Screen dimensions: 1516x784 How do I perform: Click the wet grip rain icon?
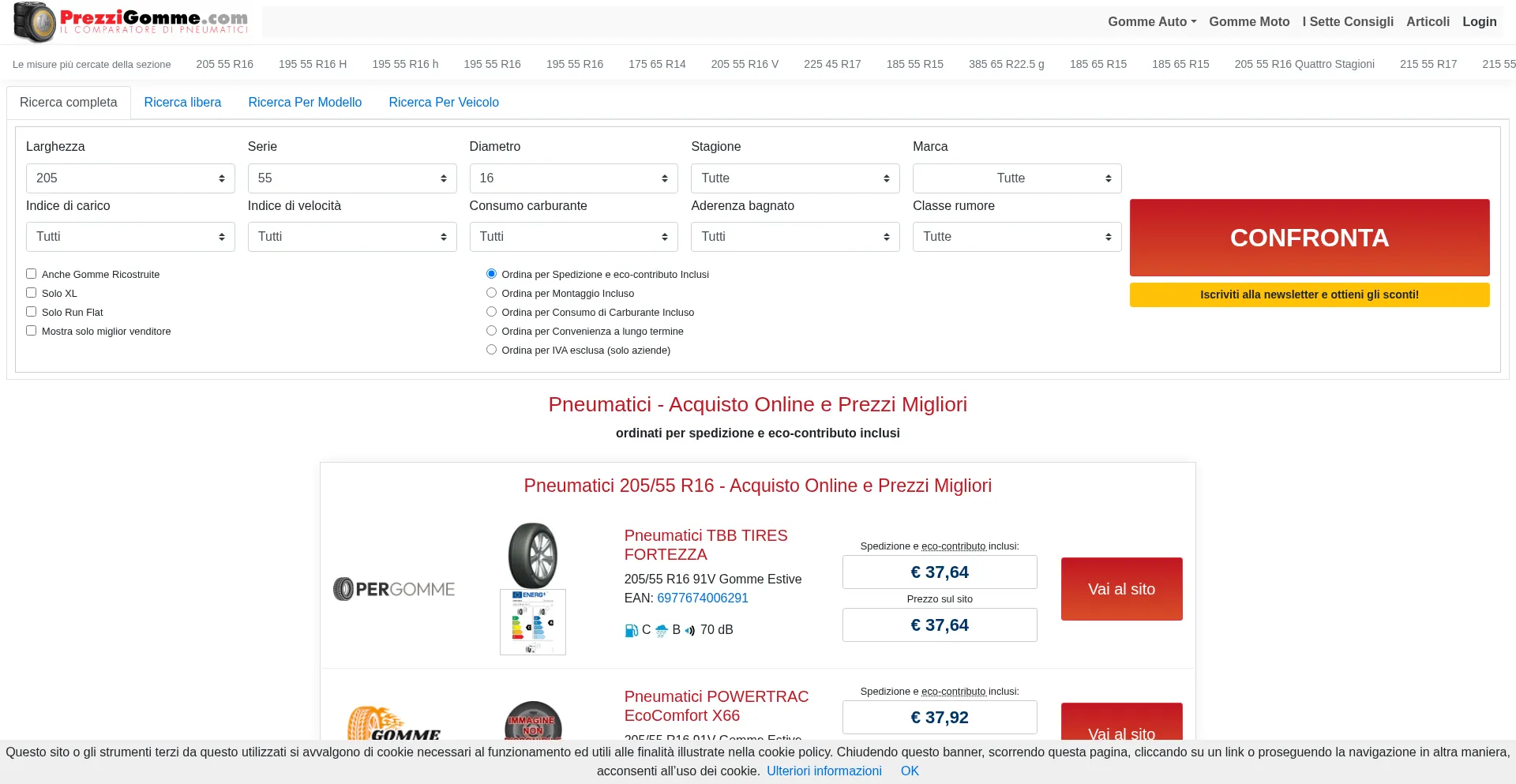coord(662,630)
